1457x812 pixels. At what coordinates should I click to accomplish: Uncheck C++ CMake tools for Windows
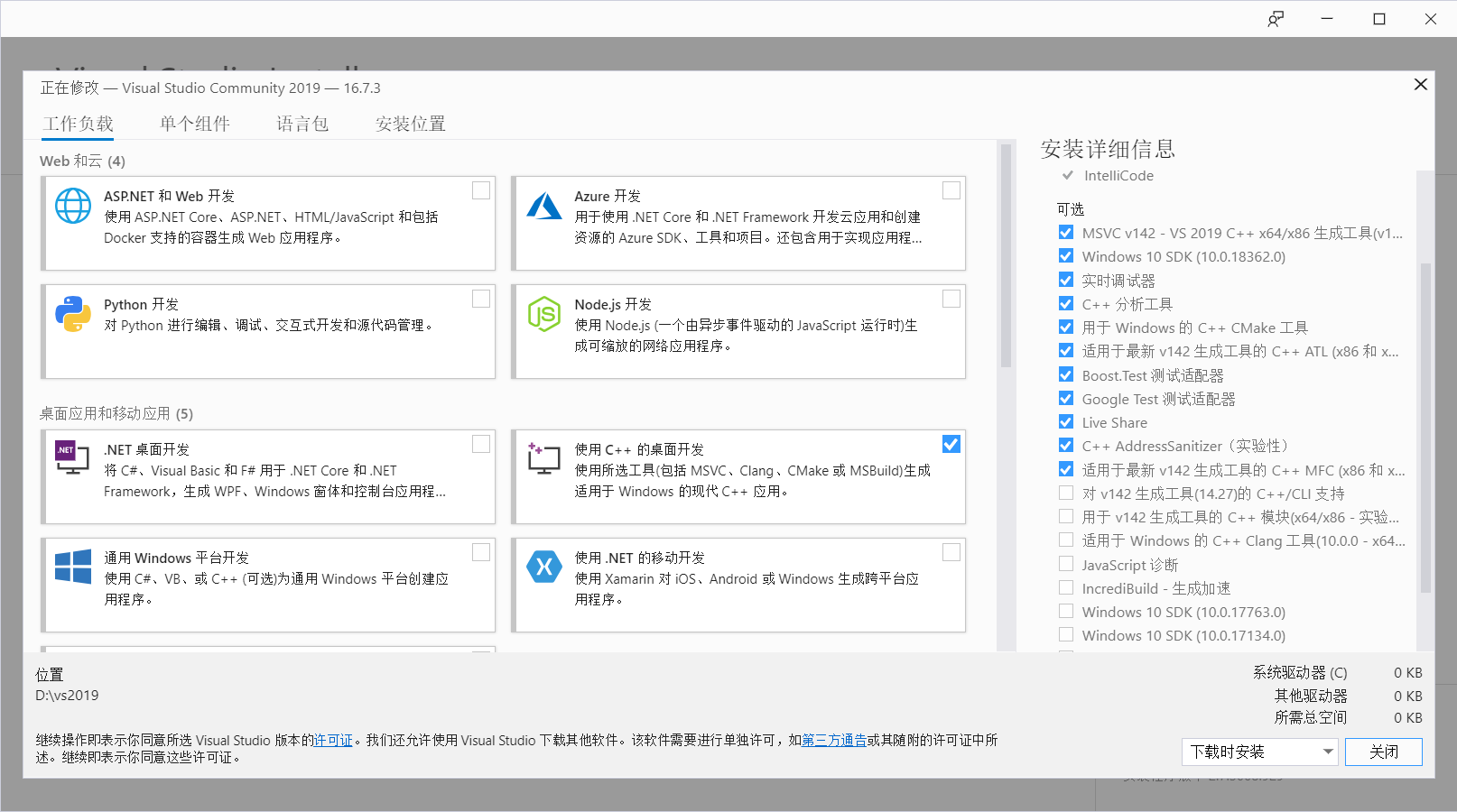[1066, 328]
